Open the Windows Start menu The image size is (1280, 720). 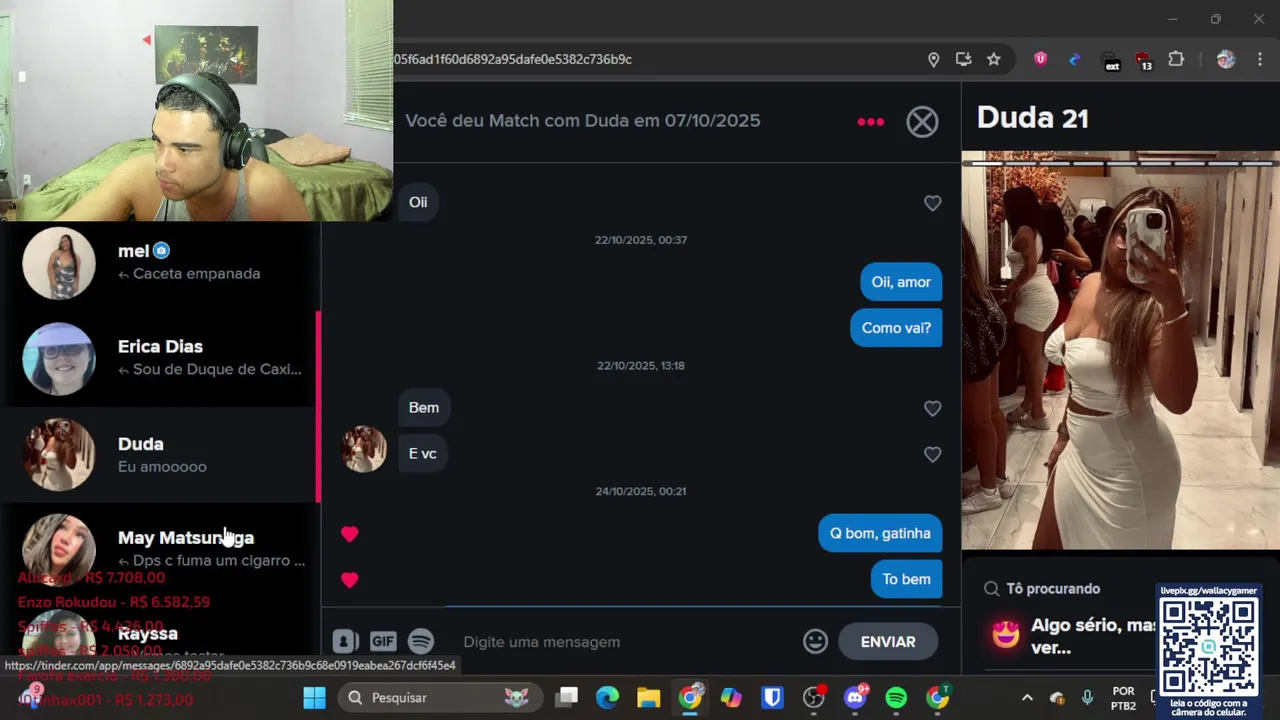[314, 697]
